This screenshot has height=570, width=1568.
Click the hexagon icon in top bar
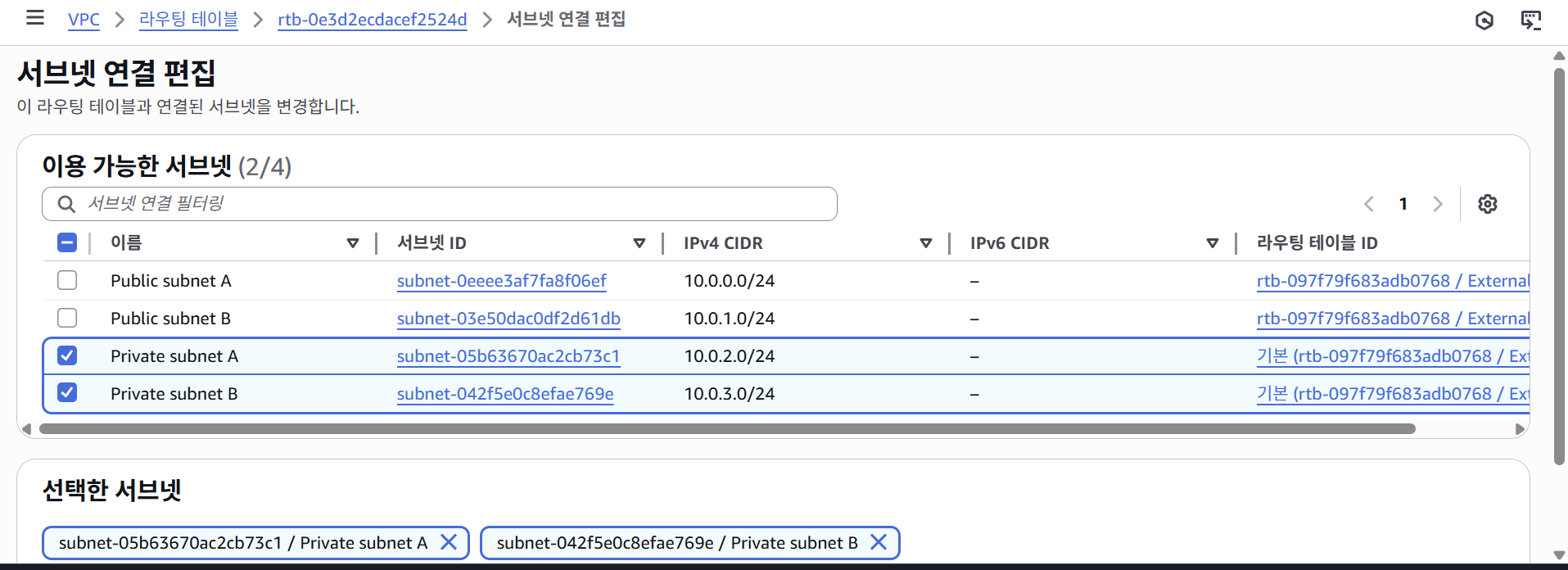coord(1484,20)
